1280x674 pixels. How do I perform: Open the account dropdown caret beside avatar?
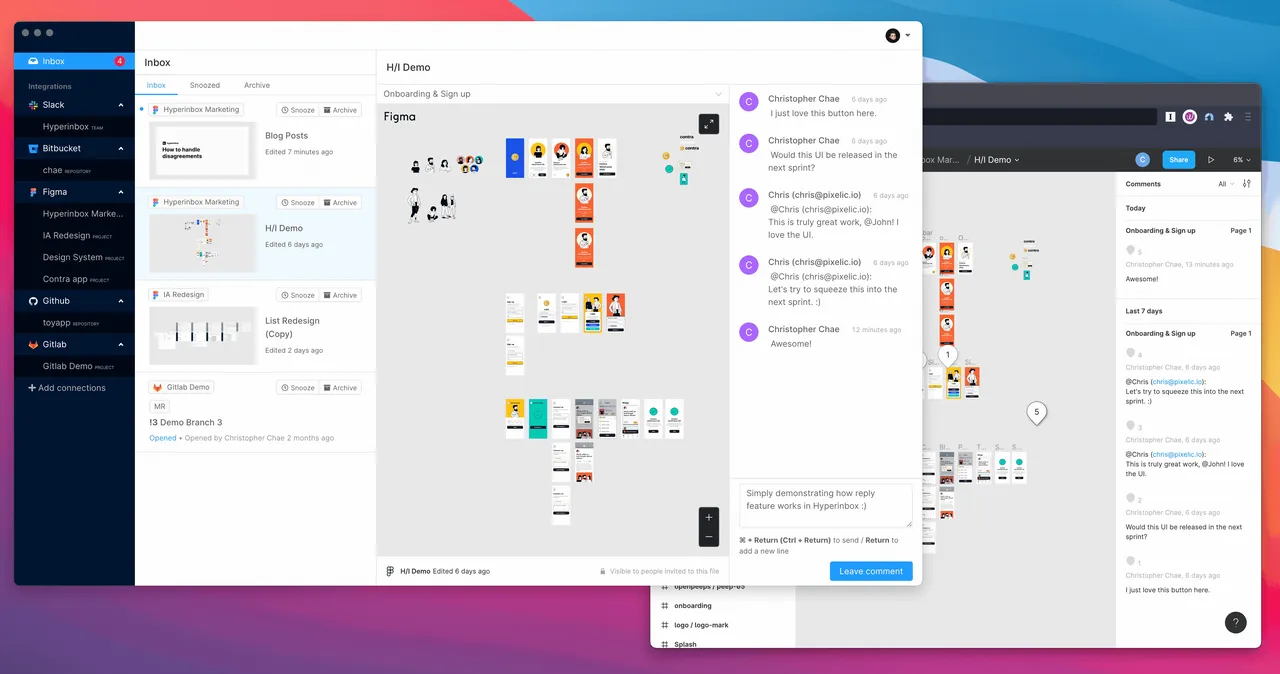908,35
